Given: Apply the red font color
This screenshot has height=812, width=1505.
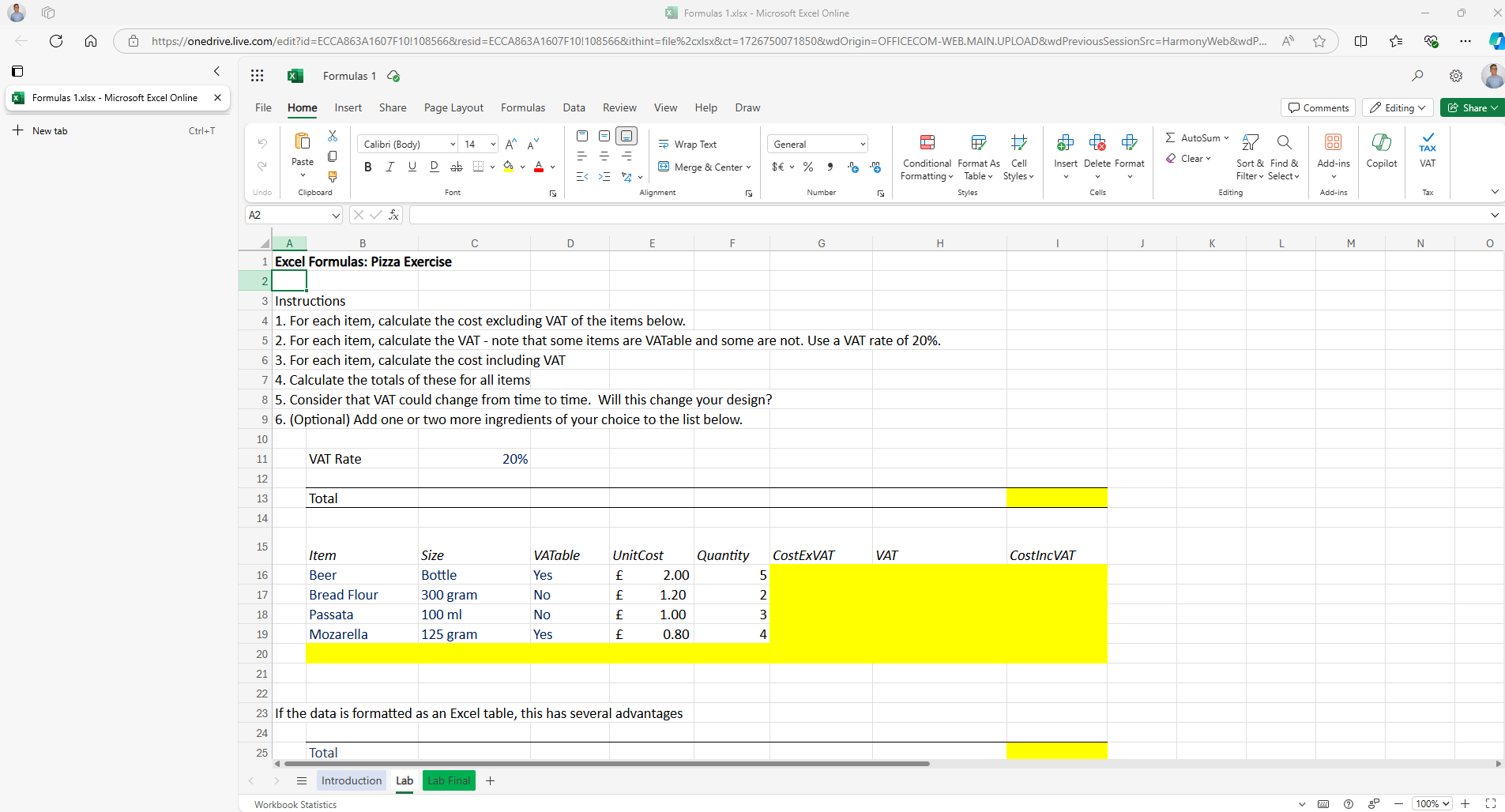Looking at the screenshot, I should [x=539, y=167].
